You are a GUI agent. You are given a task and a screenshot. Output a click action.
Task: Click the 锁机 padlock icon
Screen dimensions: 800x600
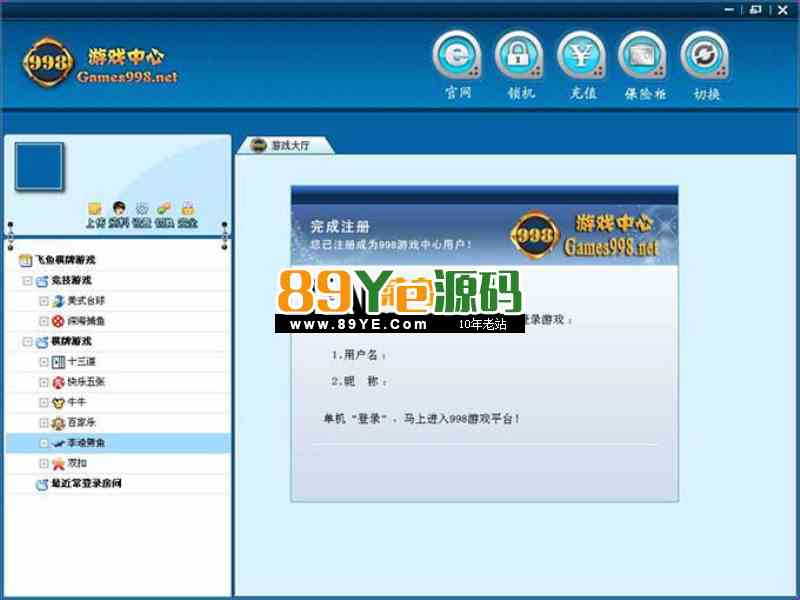click(518, 56)
